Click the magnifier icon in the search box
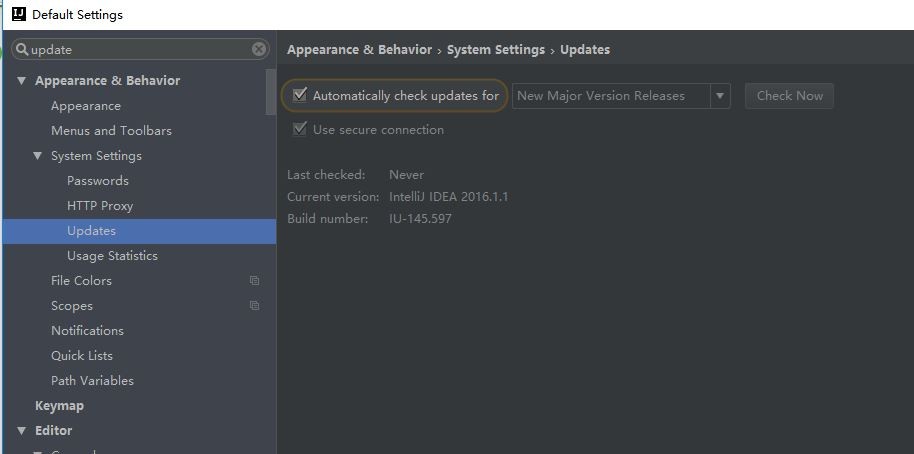The width and height of the screenshot is (914, 454). pyautogui.click(x=22, y=50)
